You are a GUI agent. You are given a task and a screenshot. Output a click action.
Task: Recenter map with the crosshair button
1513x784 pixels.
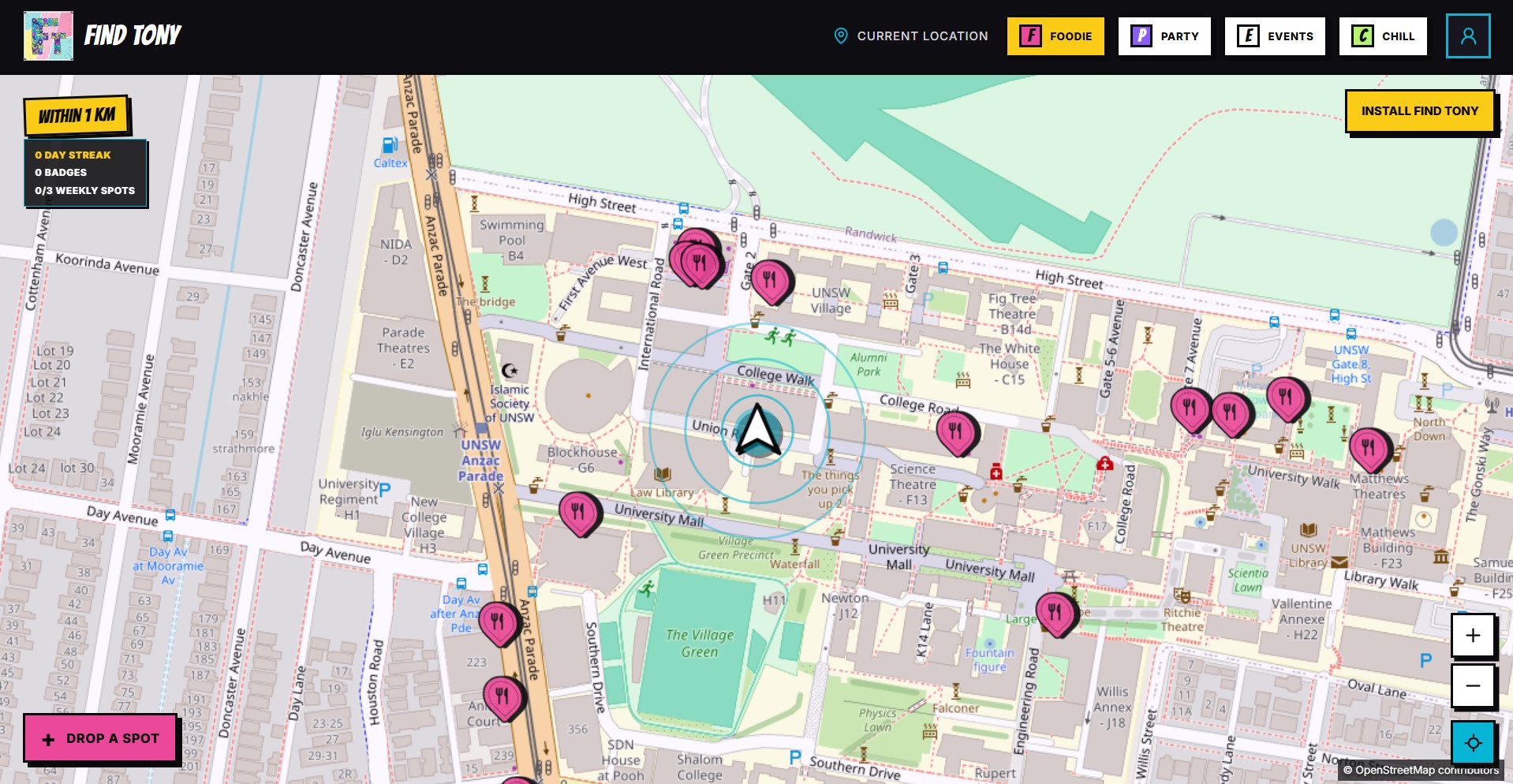[1473, 742]
